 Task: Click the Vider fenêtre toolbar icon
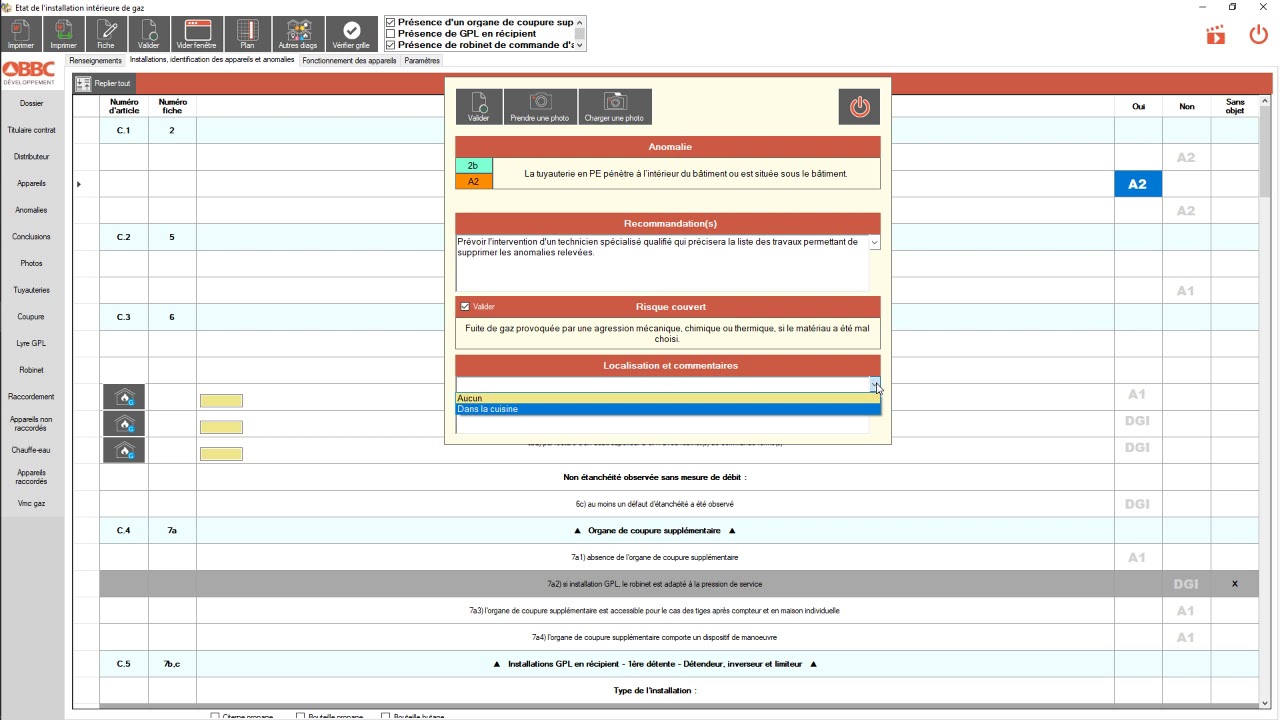[x=196, y=34]
